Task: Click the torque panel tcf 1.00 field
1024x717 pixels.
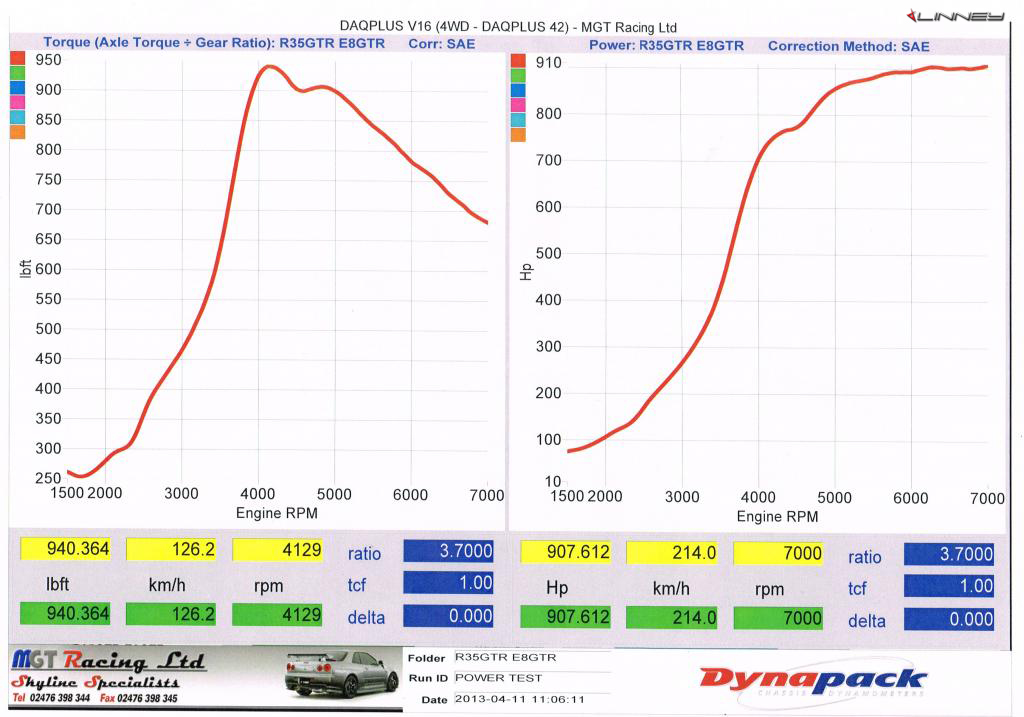Action: coord(449,582)
